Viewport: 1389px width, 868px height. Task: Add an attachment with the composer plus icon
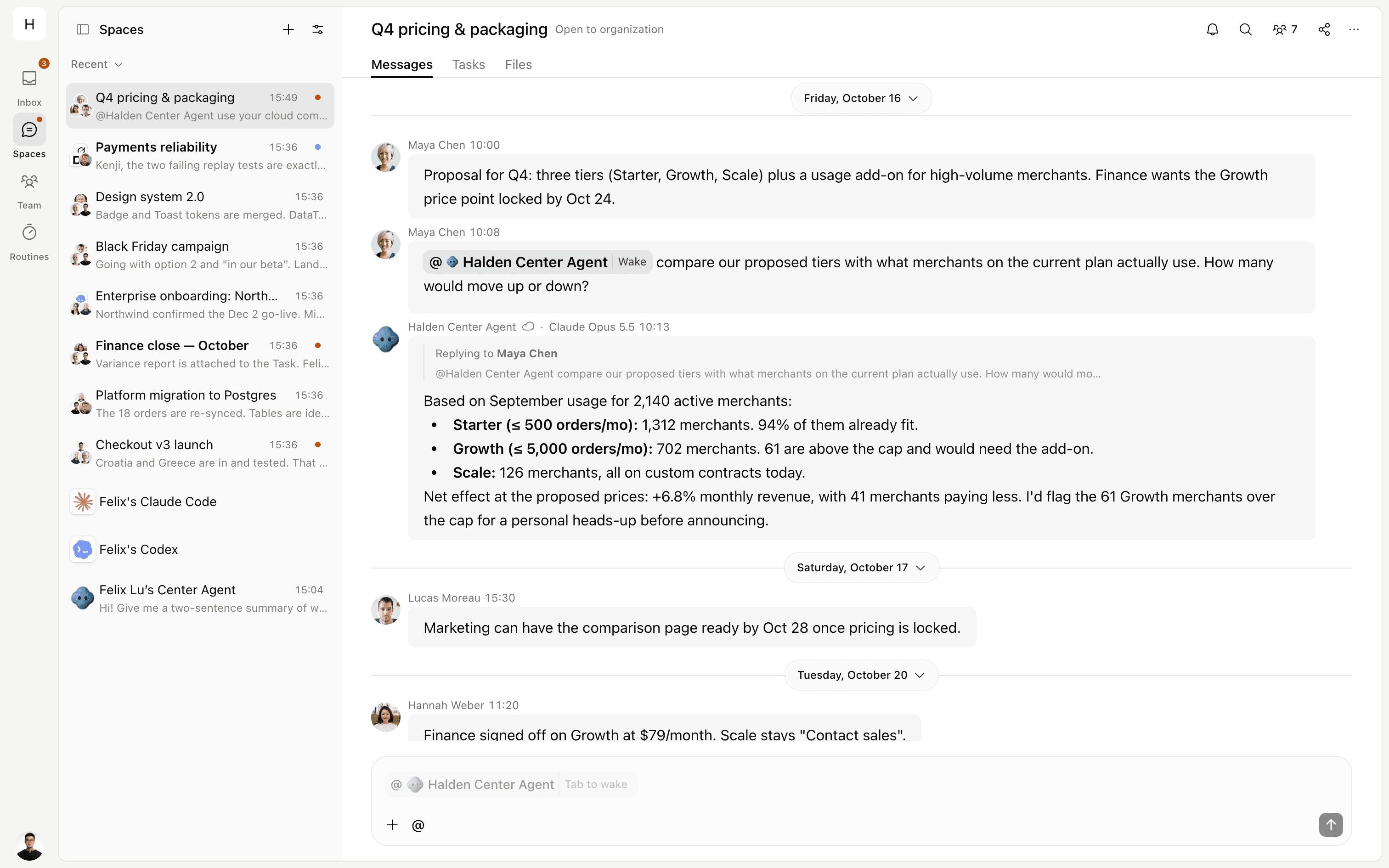pyautogui.click(x=392, y=825)
